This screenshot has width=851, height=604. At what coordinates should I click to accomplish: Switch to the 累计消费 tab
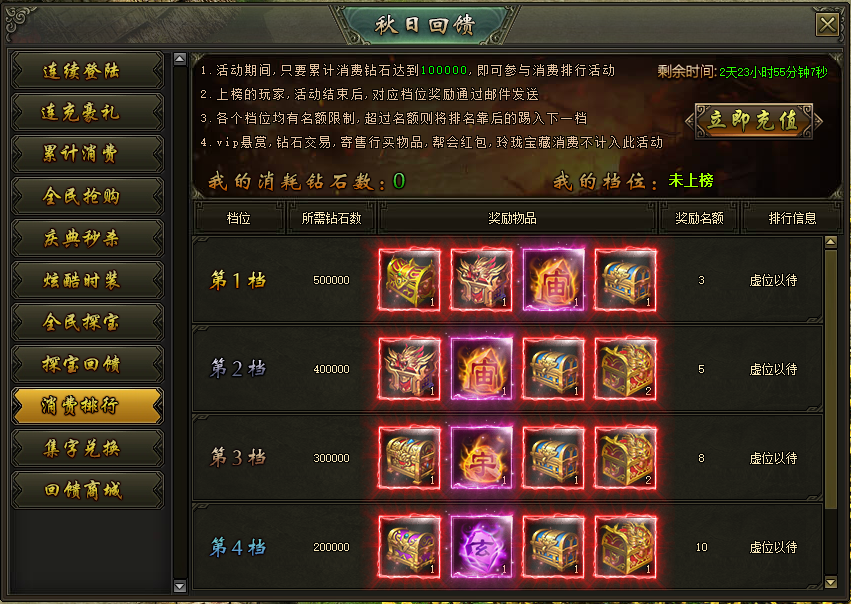pos(87,154)
